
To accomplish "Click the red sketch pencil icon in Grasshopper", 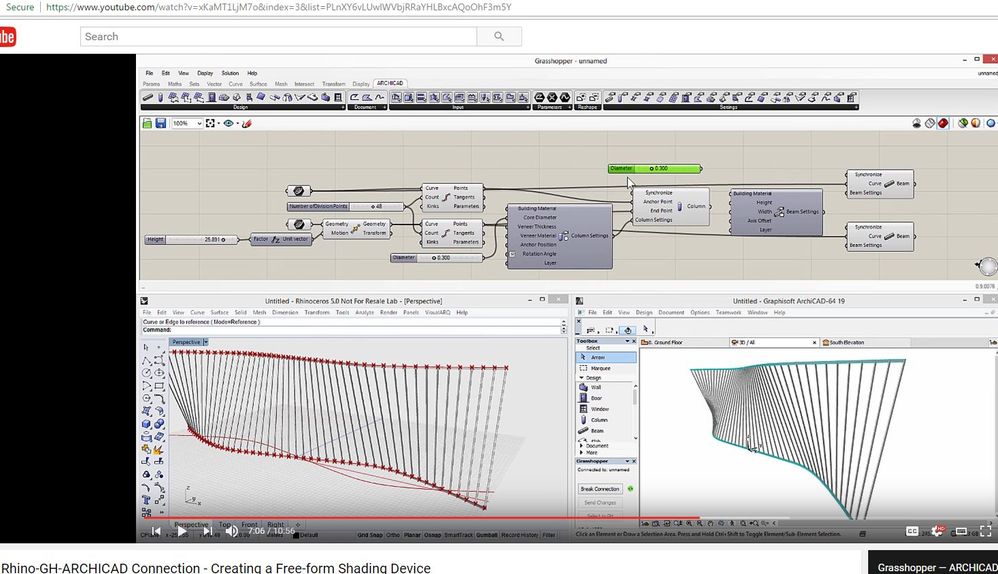I will pos(246,123).
